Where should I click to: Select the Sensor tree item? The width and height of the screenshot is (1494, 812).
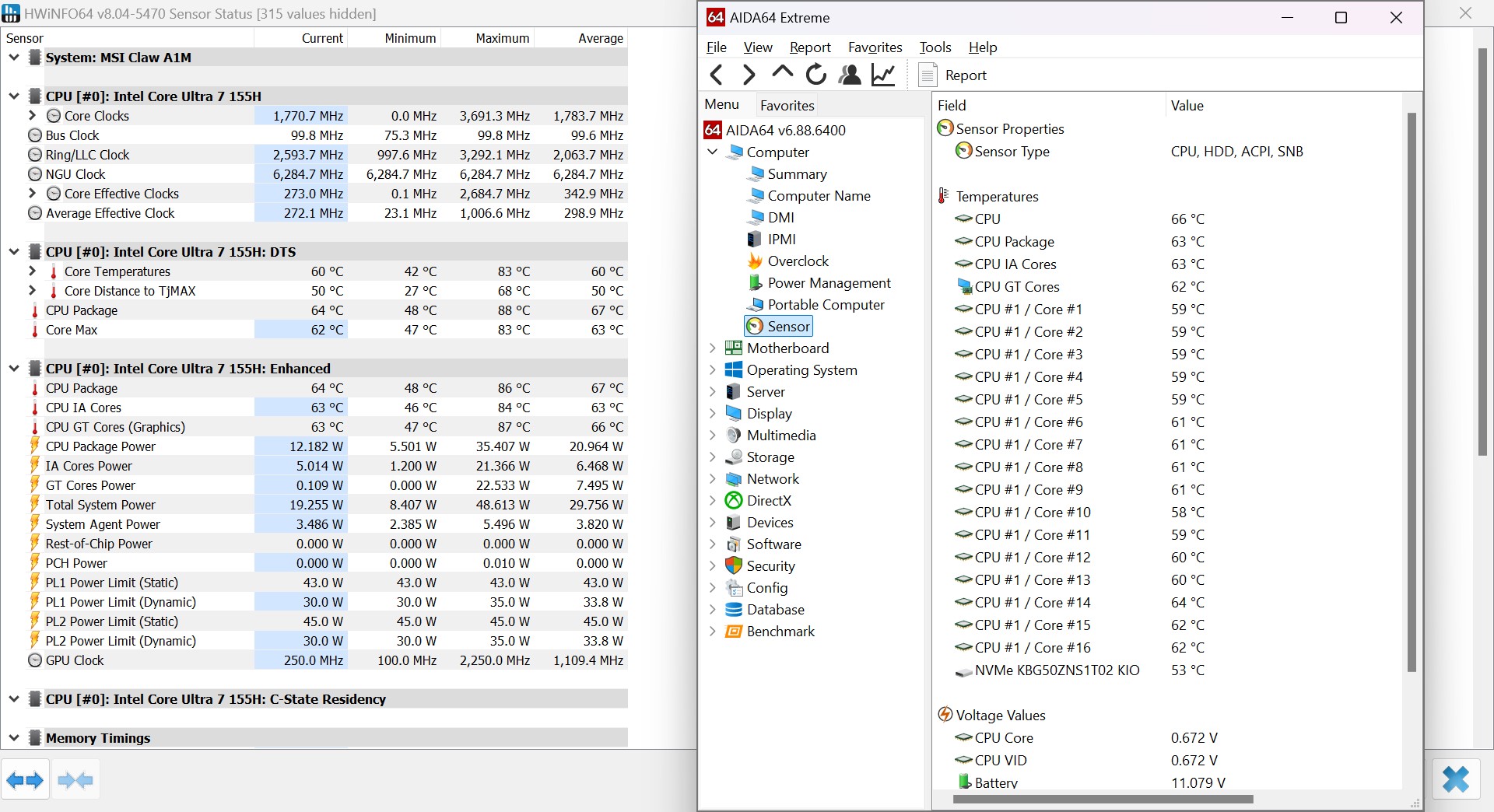[779, 327]
